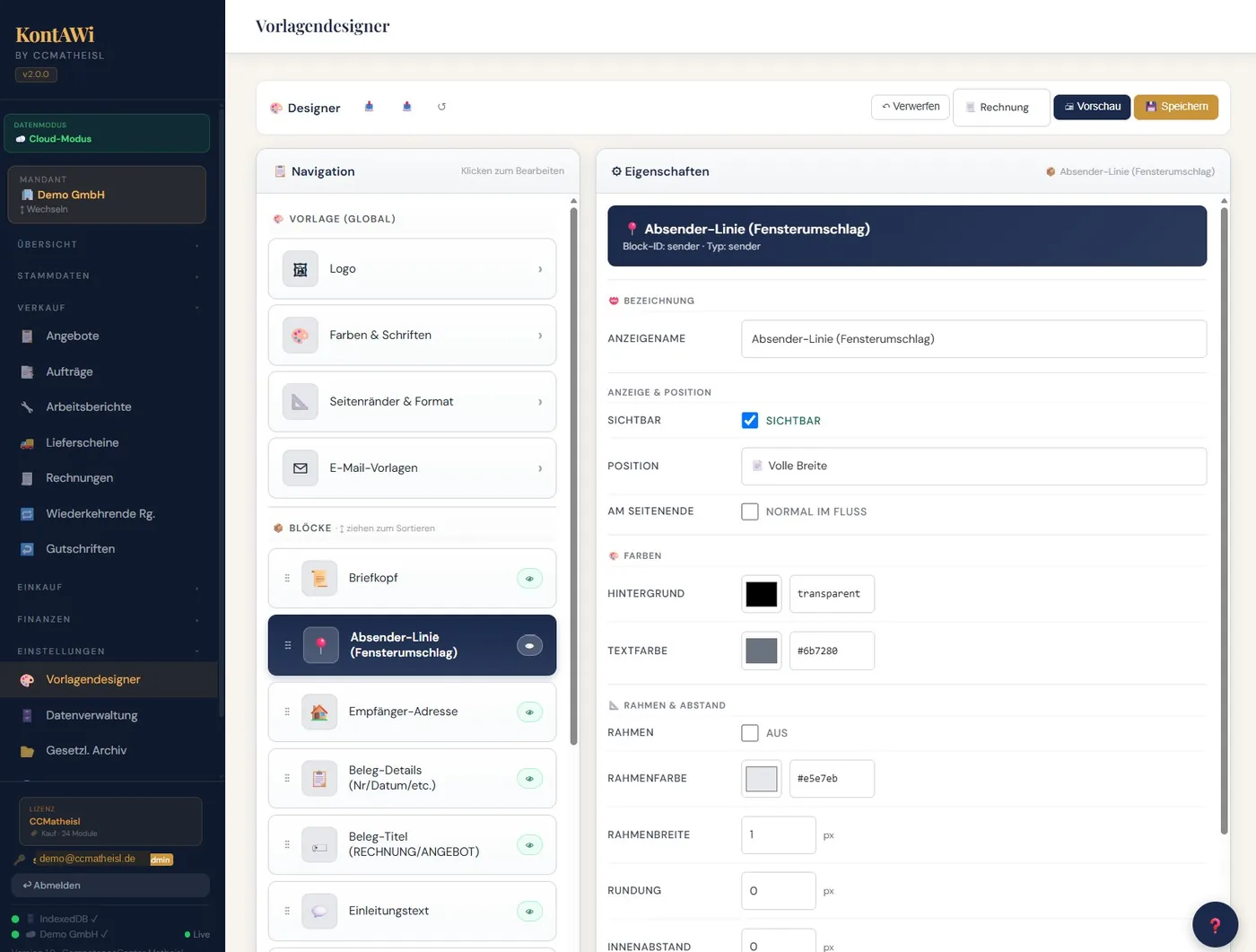The width and height of the screenshot is (1256, 952).
Task: Click the Wiederkehrende Rg. icon
Action: coord(27,514)
